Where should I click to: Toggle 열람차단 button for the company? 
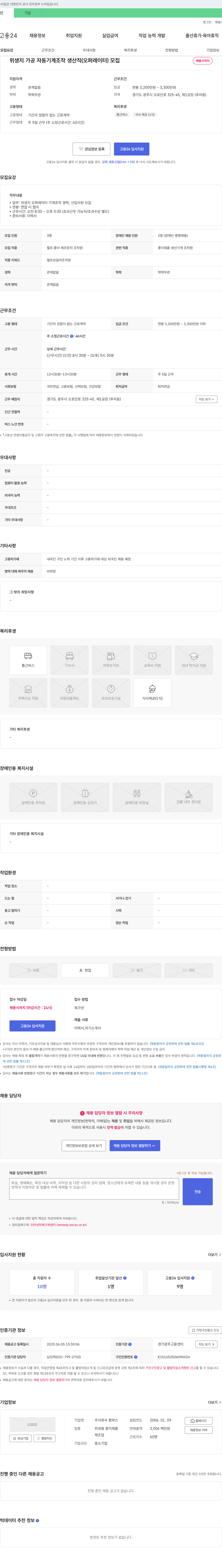tap(45, 1438)
